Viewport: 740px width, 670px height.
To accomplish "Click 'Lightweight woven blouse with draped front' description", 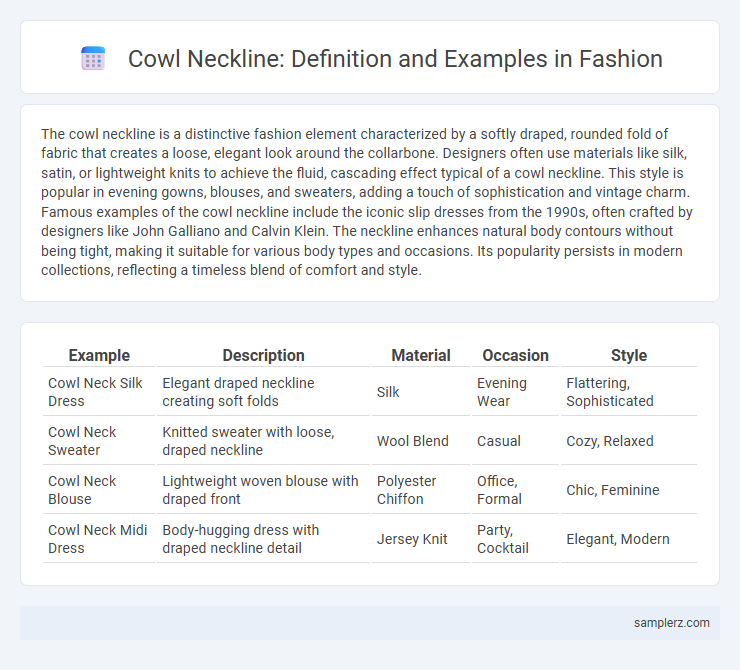I will click(263, 490).
